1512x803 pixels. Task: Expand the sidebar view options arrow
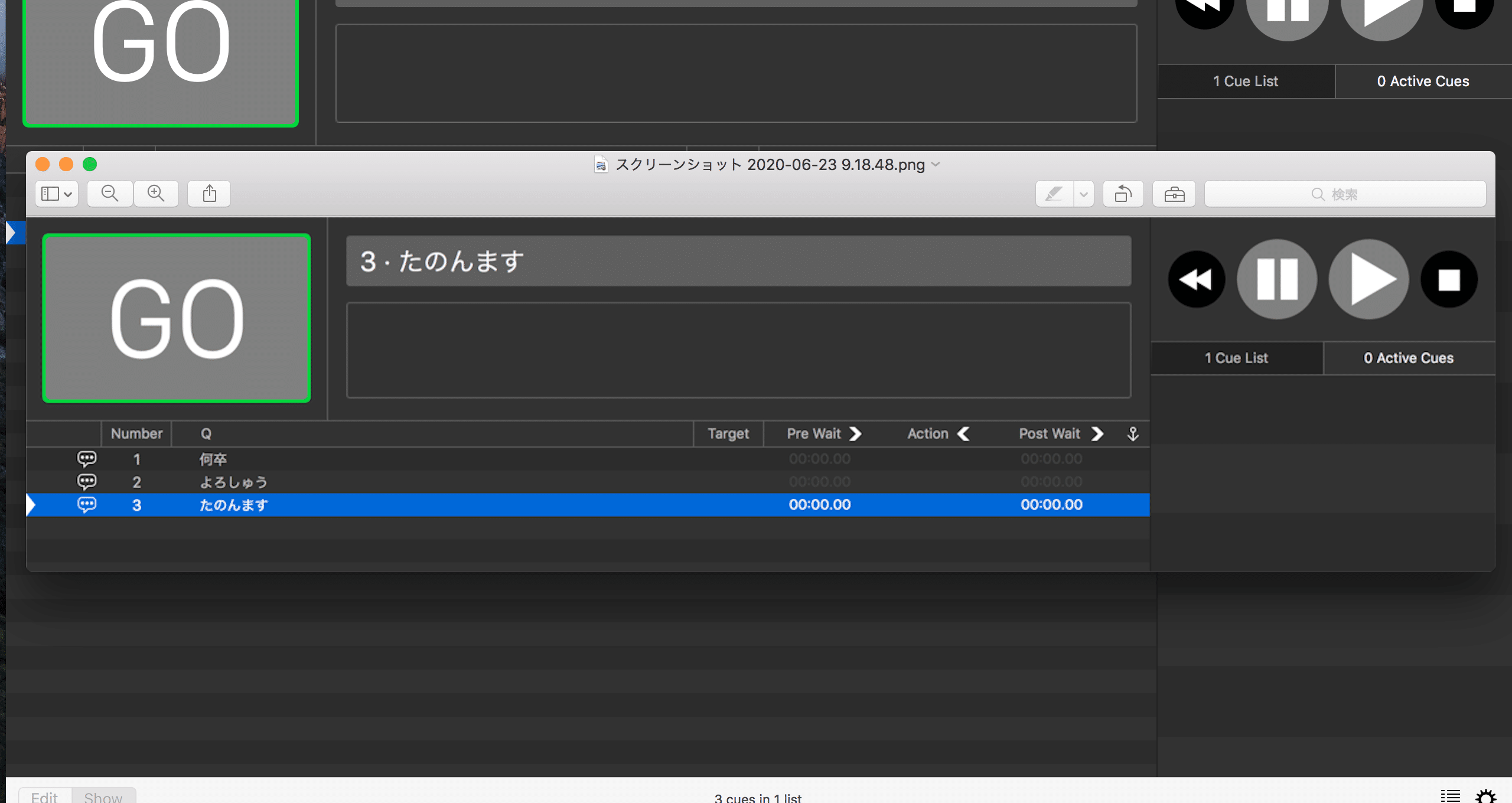click(x=68, y=194)
